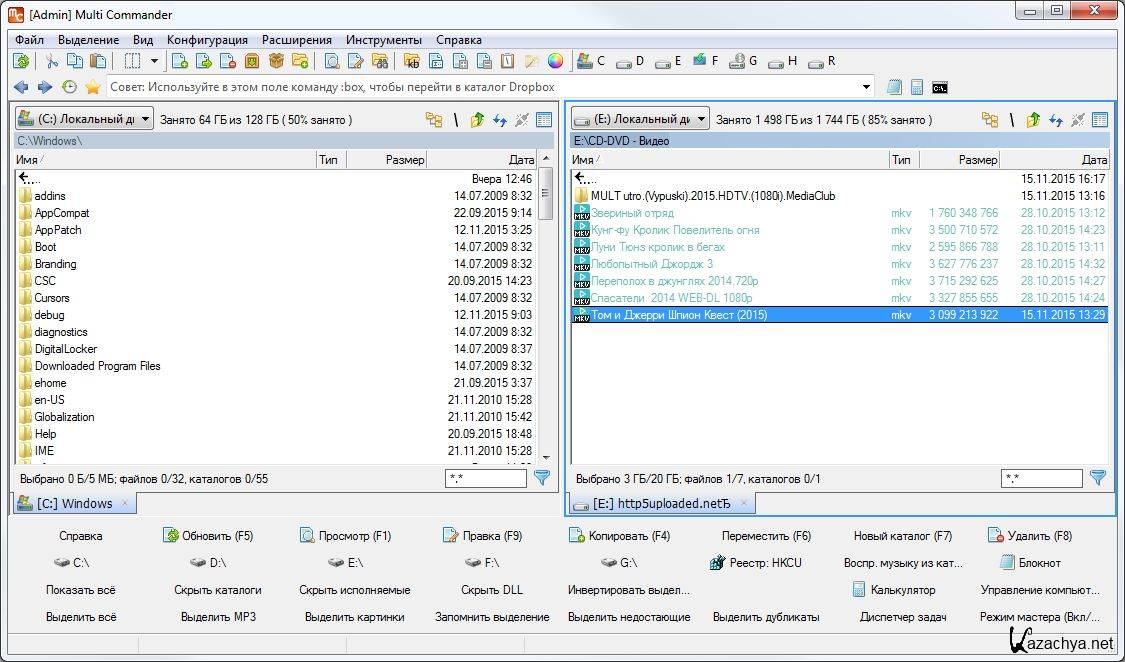This screenshot has width=1125, height=662.
Task: Click the left panel filter funnel icon
Action: click(542, 478)
